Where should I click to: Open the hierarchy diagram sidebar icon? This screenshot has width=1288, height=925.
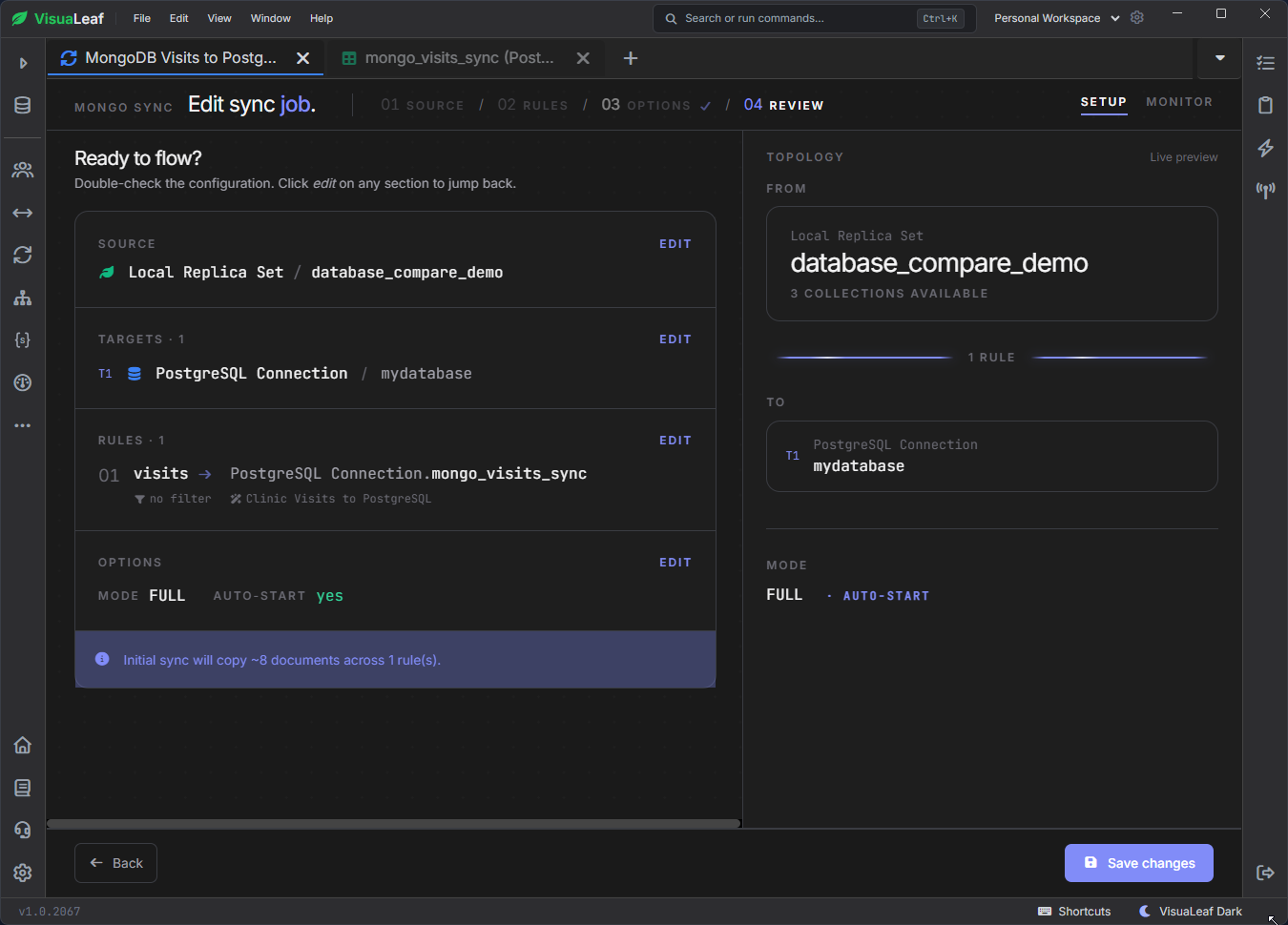23,298
